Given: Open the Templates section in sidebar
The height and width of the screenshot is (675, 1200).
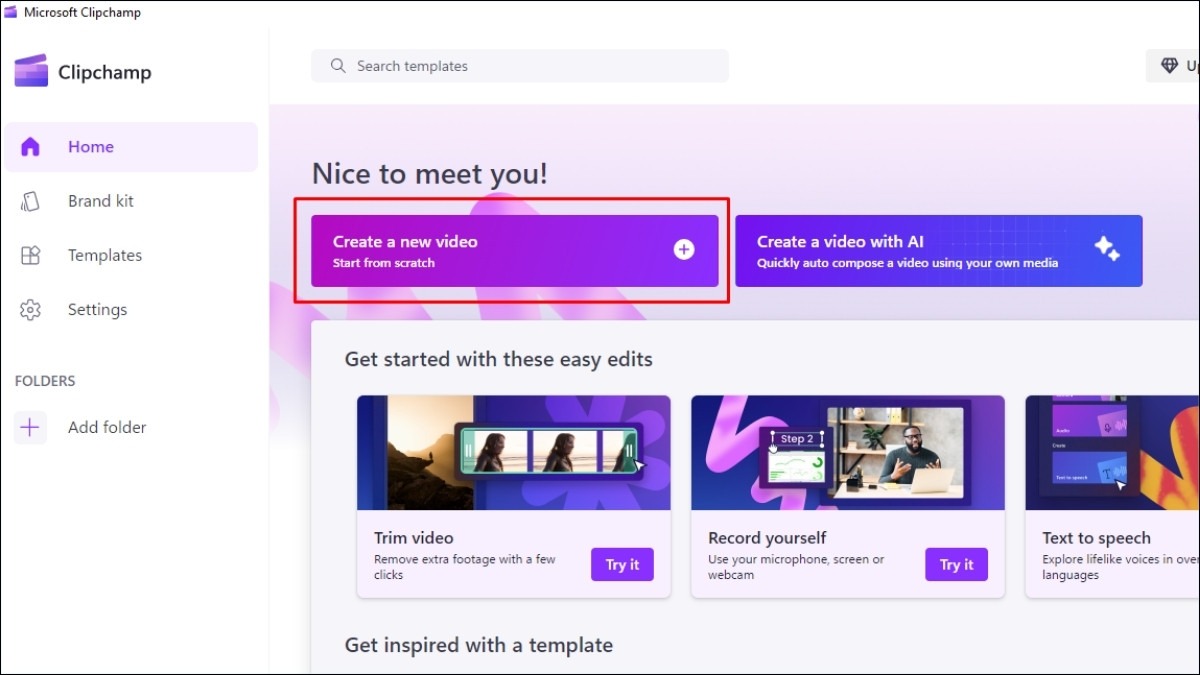Looking at the screenshot, I should (x=130, y=255).
